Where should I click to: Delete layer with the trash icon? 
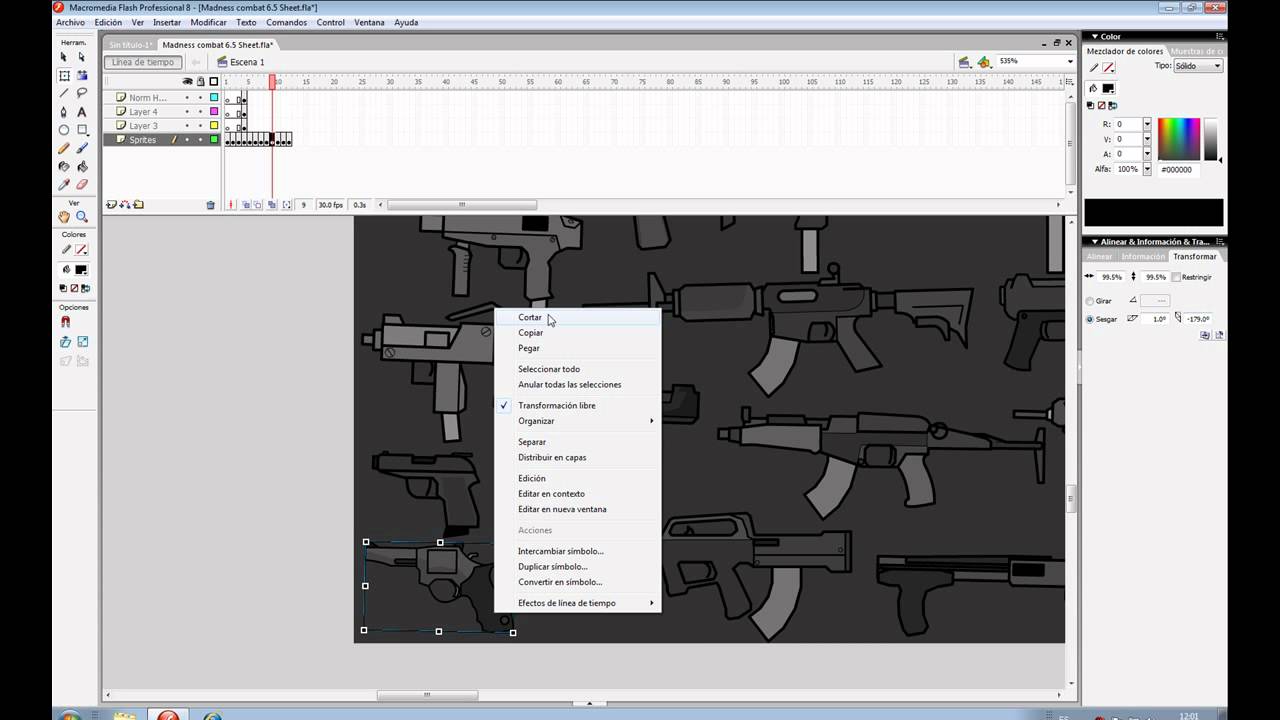[x=210, y=205]
